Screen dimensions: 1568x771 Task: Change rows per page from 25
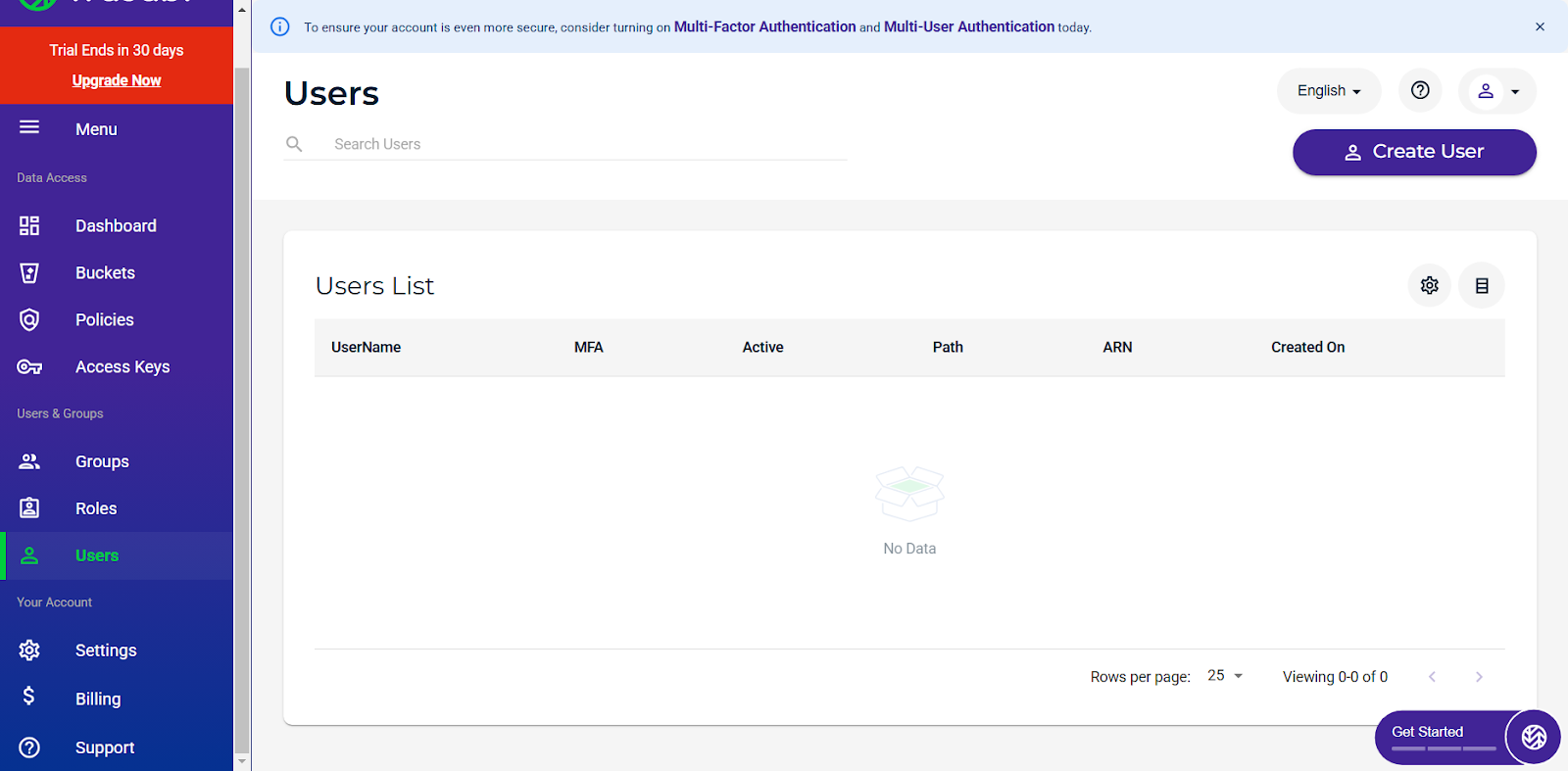point(1225,676)
